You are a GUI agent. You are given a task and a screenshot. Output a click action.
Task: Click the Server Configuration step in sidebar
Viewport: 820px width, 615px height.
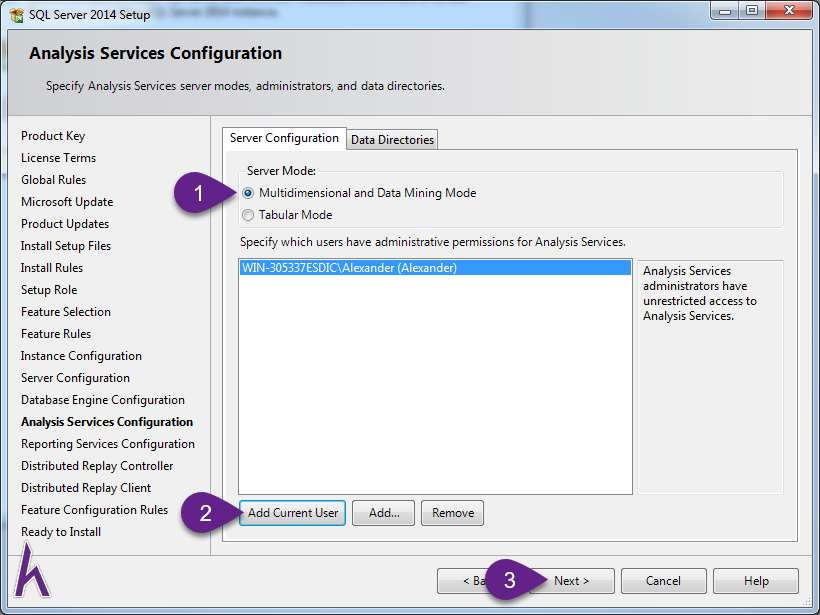point(75,378)
